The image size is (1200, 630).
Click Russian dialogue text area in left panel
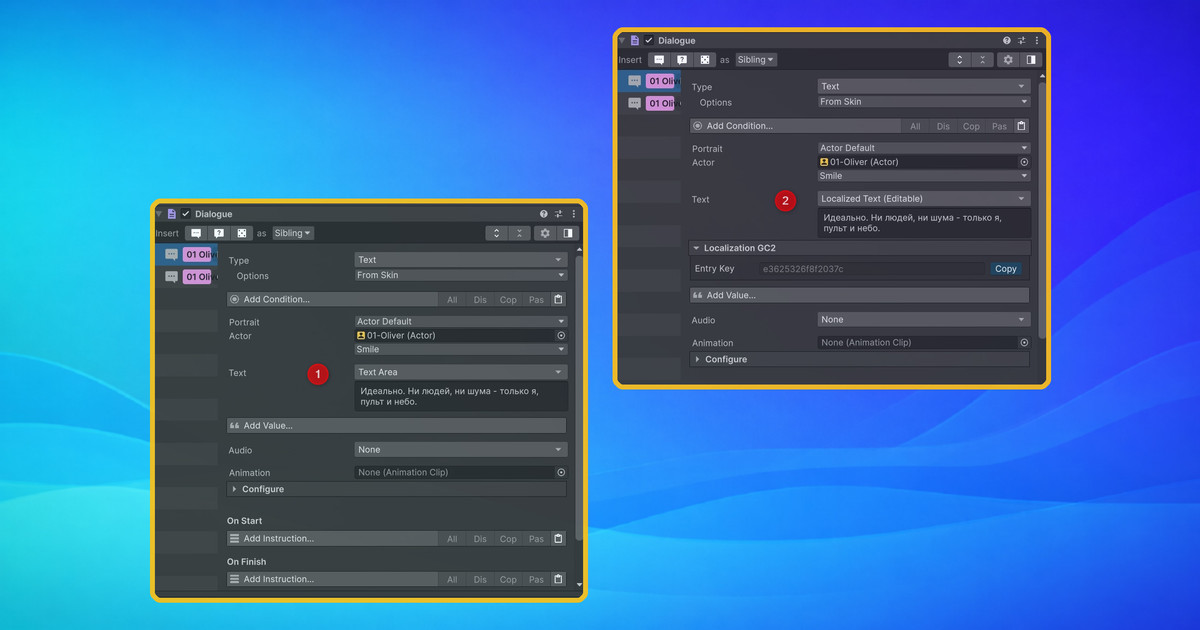click(461, 396)
